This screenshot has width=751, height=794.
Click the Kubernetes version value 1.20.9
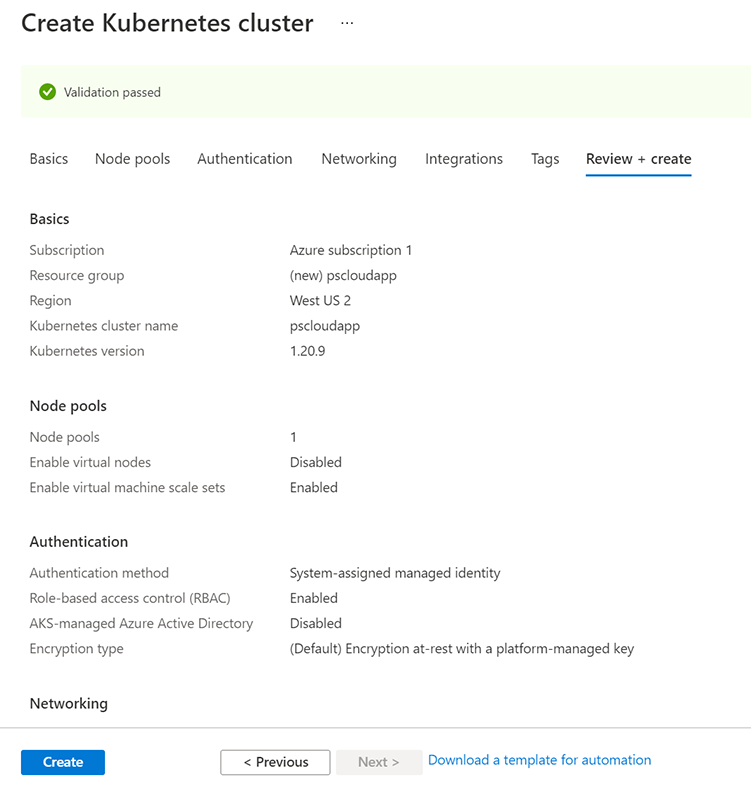coord(307,351)
